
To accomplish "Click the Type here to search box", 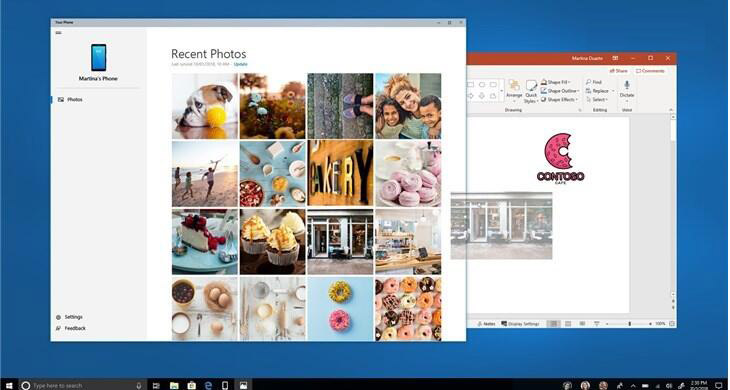I will coord(82,385).
